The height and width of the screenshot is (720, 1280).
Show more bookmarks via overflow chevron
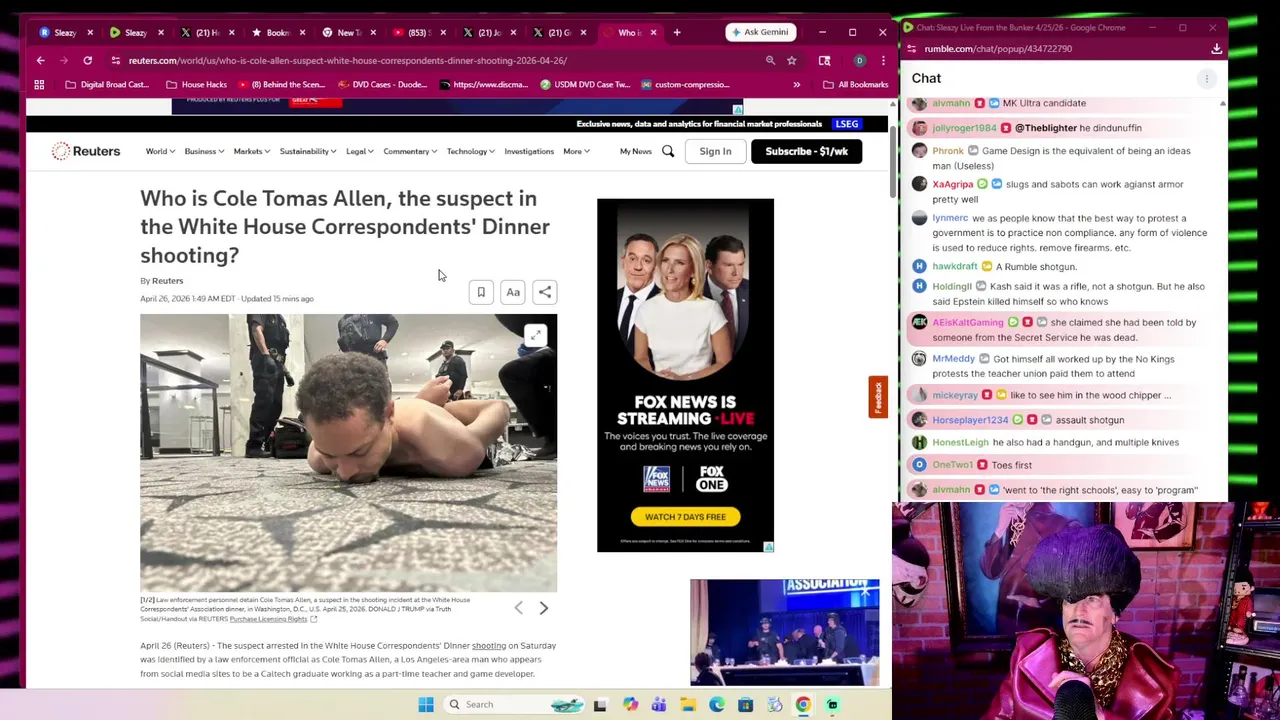pos(797,84)
